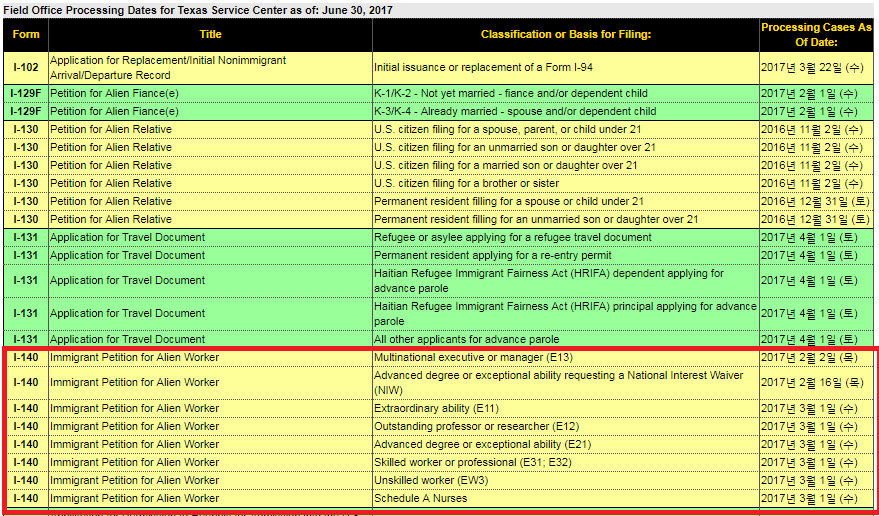Click the spouse or child under 21 permanent resident date
The width and height of the screenshot is (879, 516).
[815, 201]
